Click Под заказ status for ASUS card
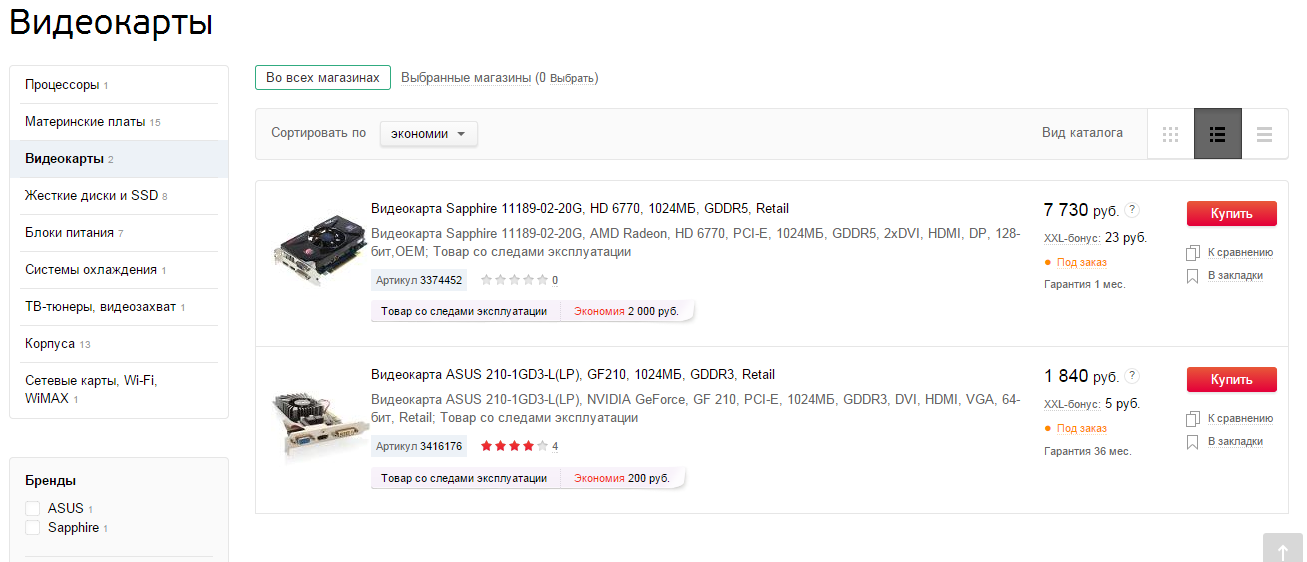 (1081, 429)
